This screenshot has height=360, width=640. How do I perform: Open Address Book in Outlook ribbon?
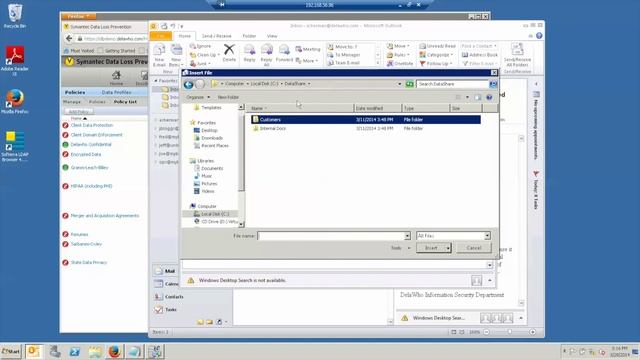pos(480,55)
